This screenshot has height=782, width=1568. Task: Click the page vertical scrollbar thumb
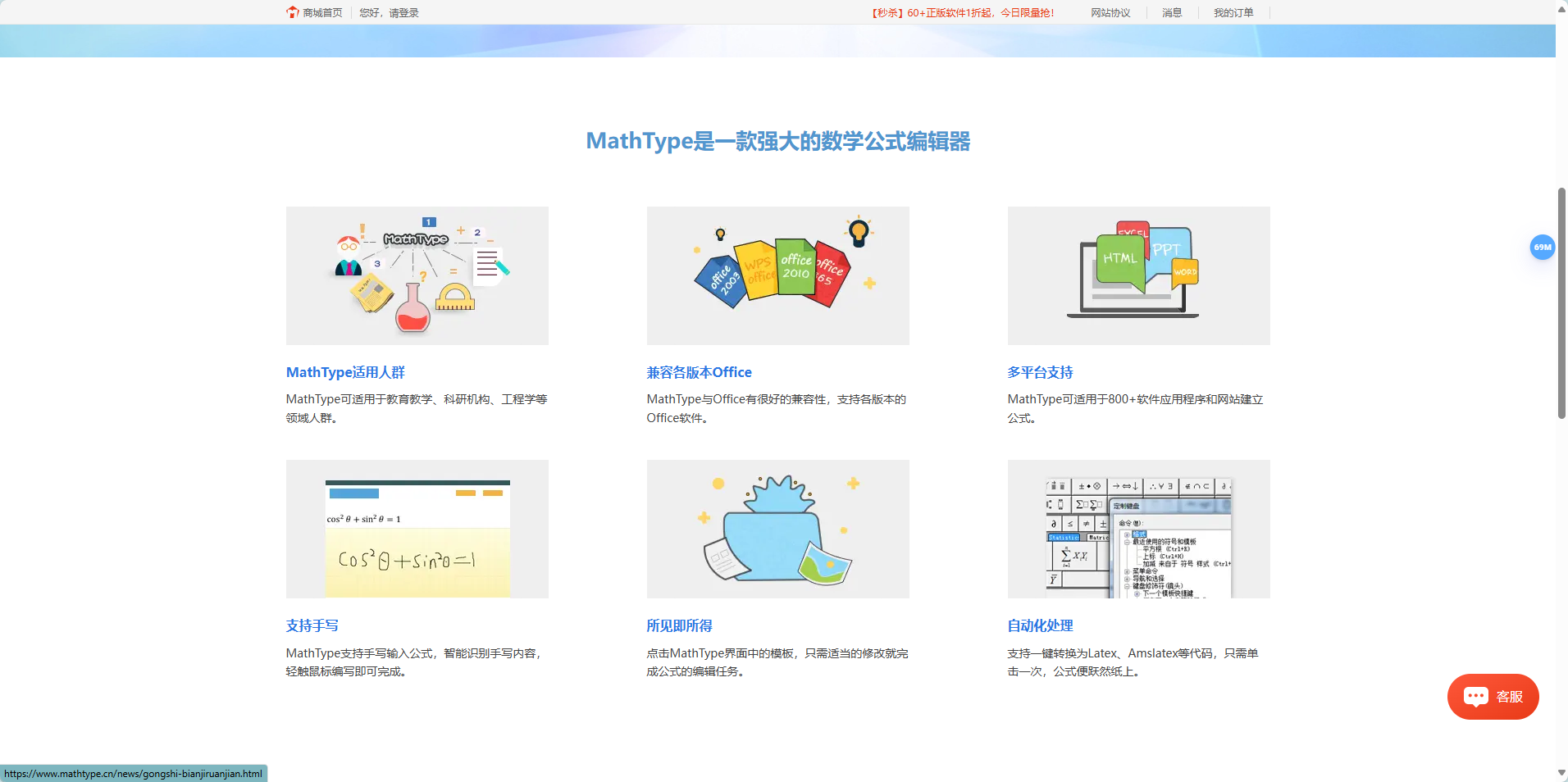1561,303
